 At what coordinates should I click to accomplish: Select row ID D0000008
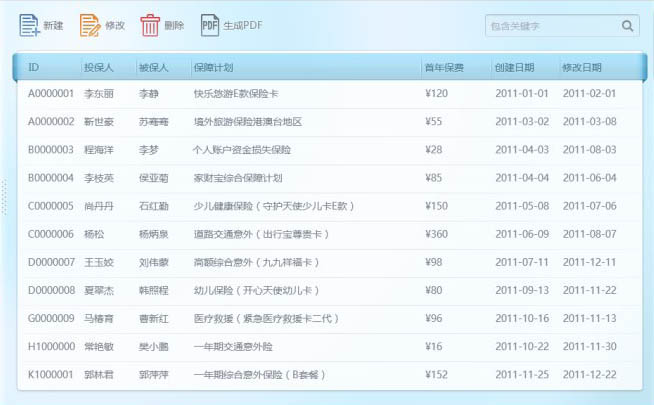[x=51, y=290]
